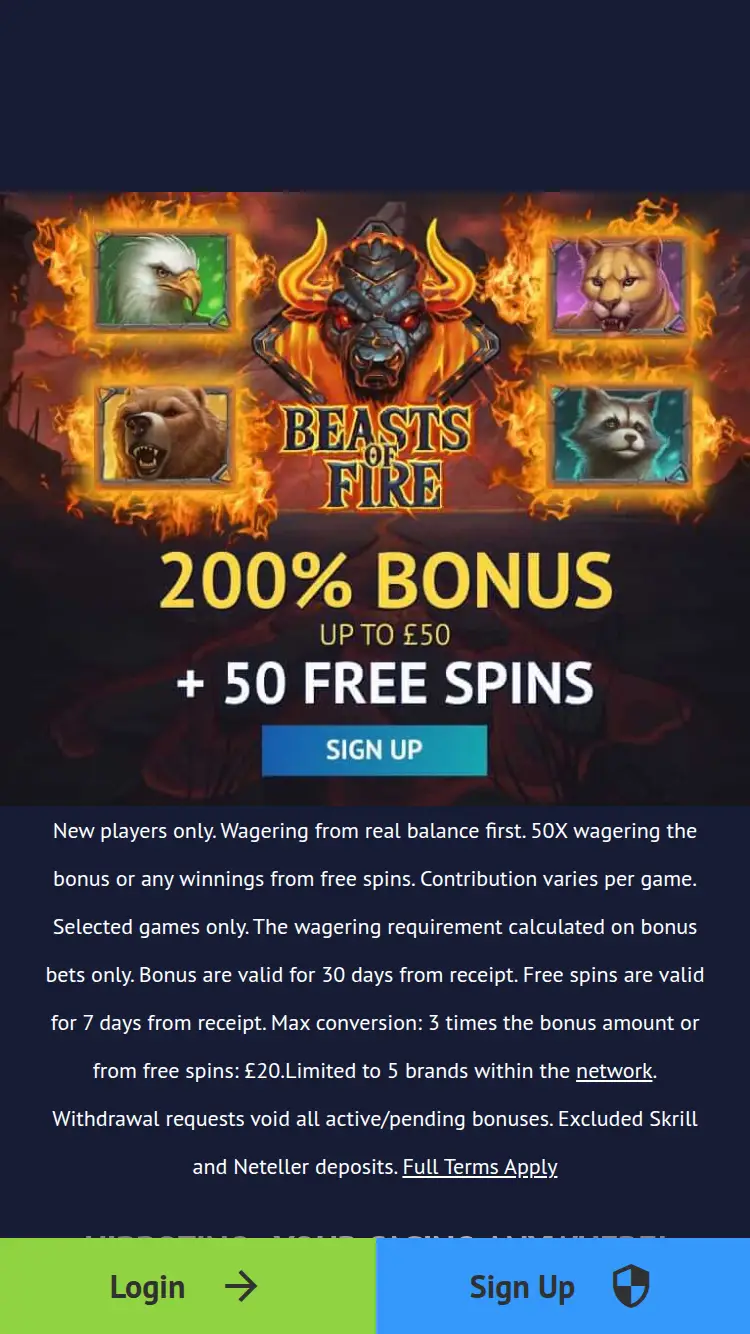Click the horned fire bull emblem
The width and height of the screenshot is (750, 1334).
(x=376, y=310)
